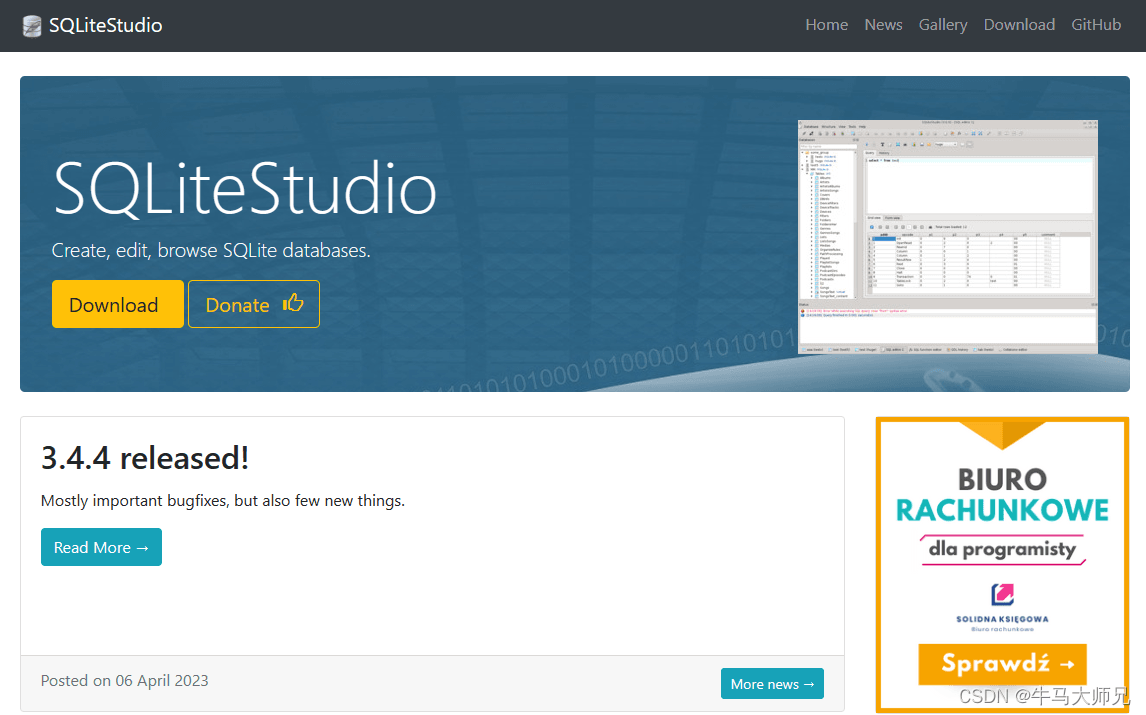This screenshot has height=715, width=1146.
Task: Click the Solidna Księgowa logo in the ad
Action: (x=1002, y=596)
